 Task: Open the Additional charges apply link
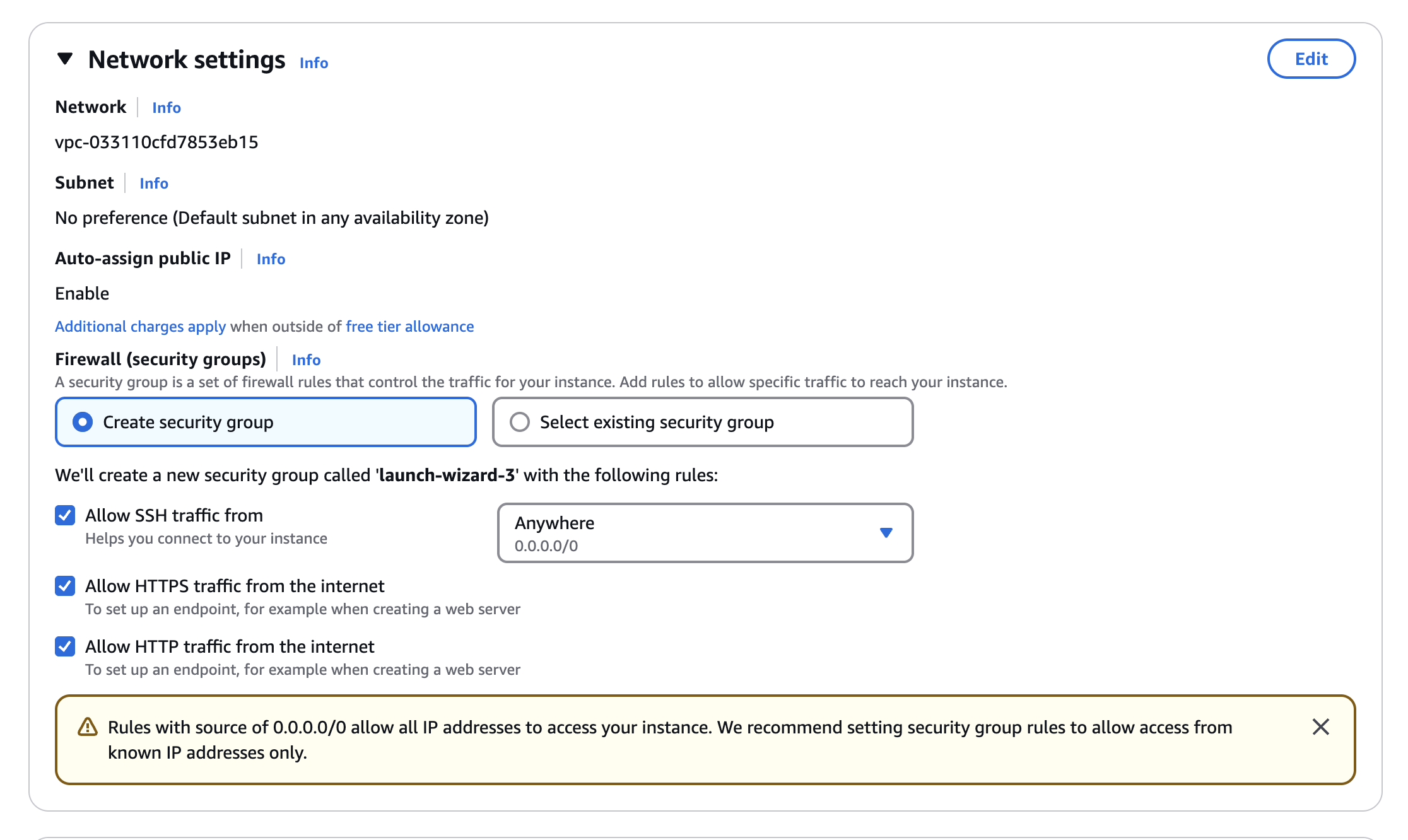tap(139, 326)
